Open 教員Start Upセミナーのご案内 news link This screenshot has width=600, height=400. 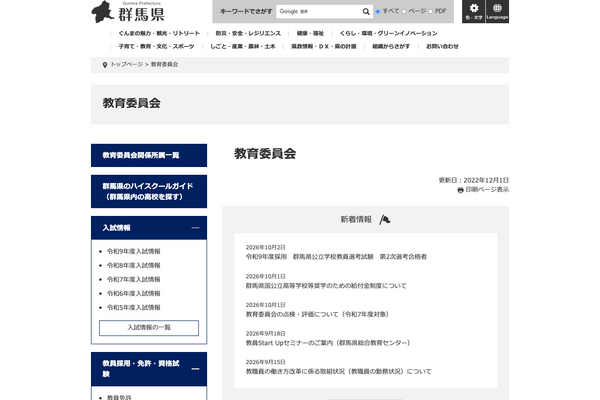[328, 343]
